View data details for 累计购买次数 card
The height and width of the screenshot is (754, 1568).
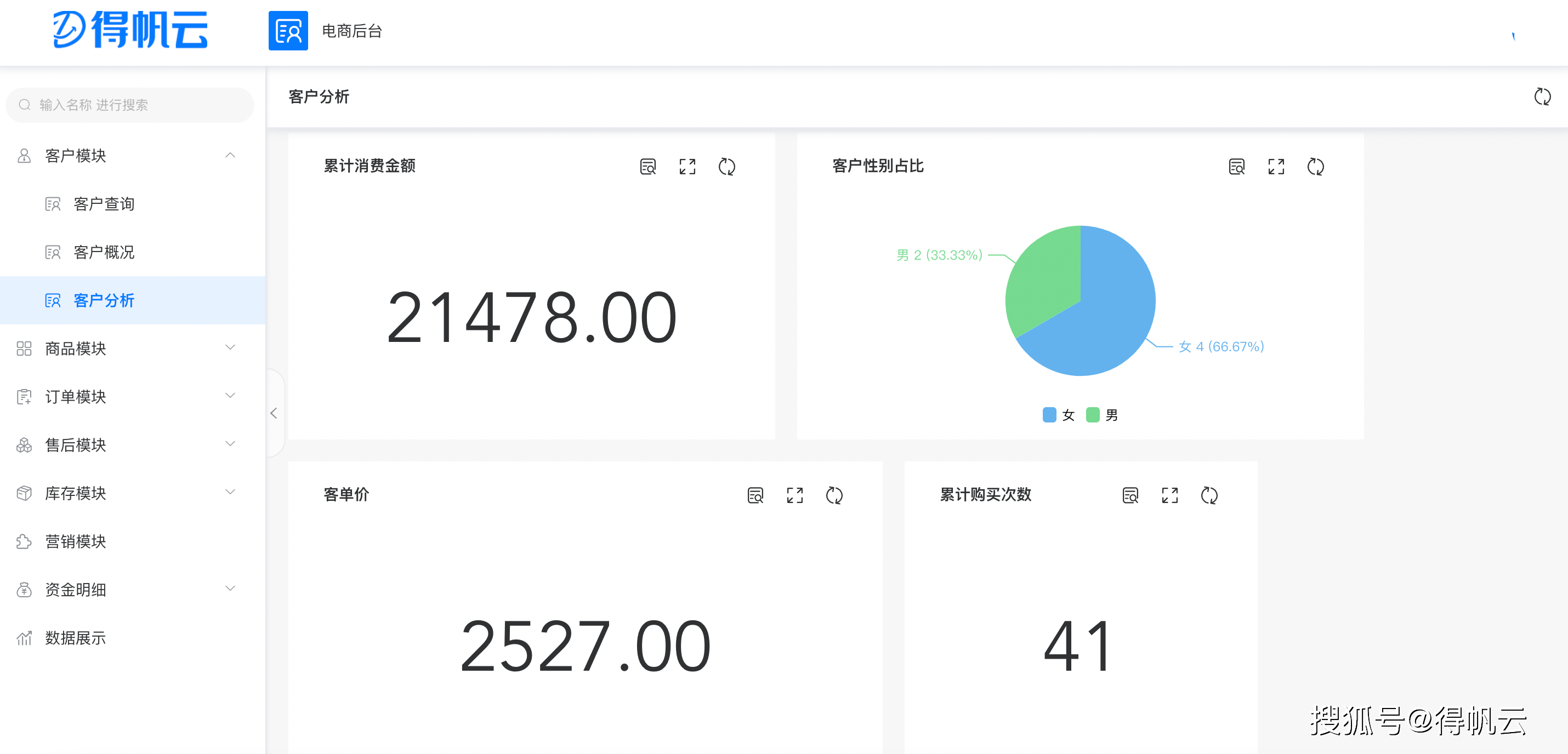[1130, 495]
